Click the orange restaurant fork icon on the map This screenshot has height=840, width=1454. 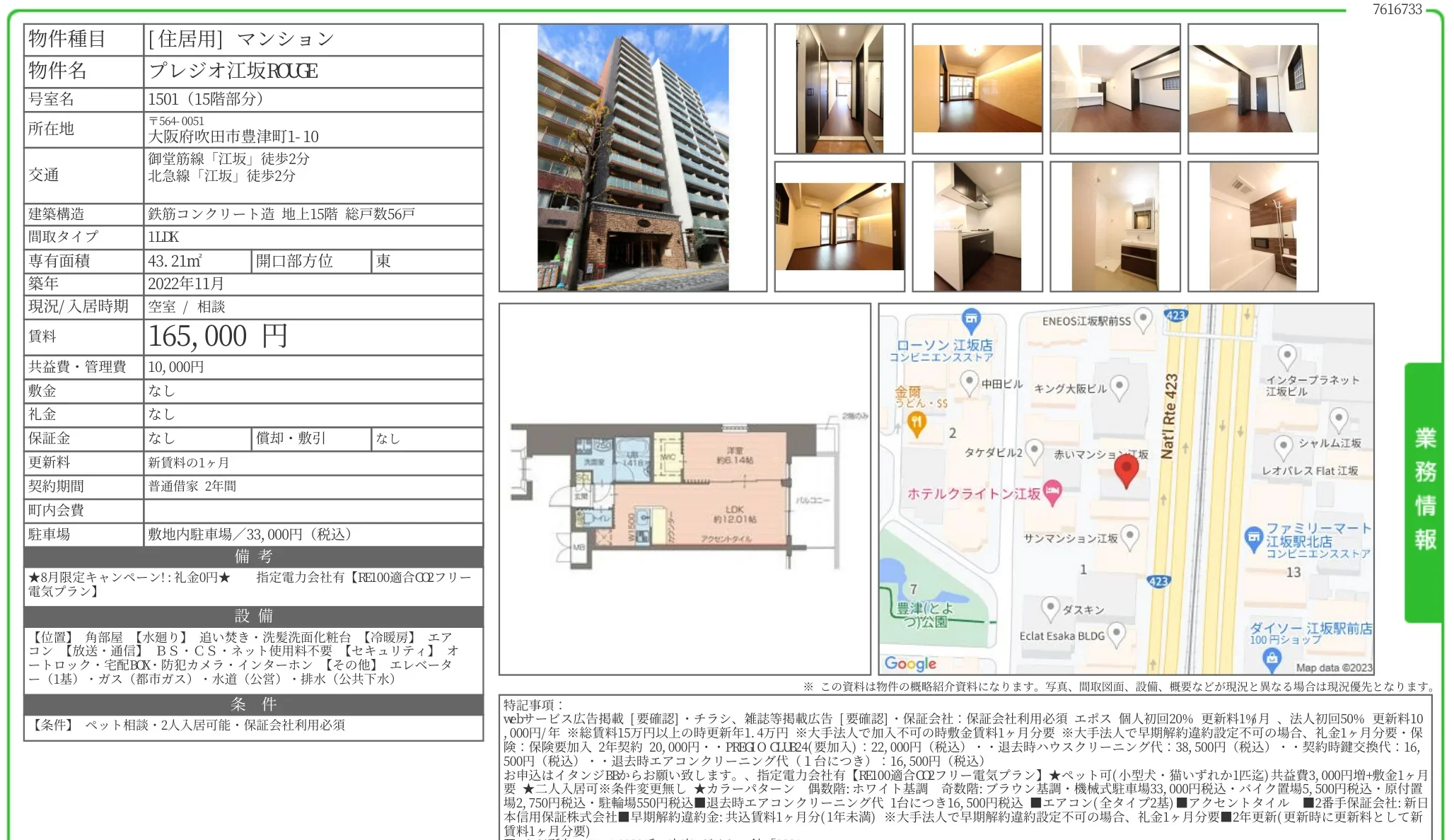917,424
